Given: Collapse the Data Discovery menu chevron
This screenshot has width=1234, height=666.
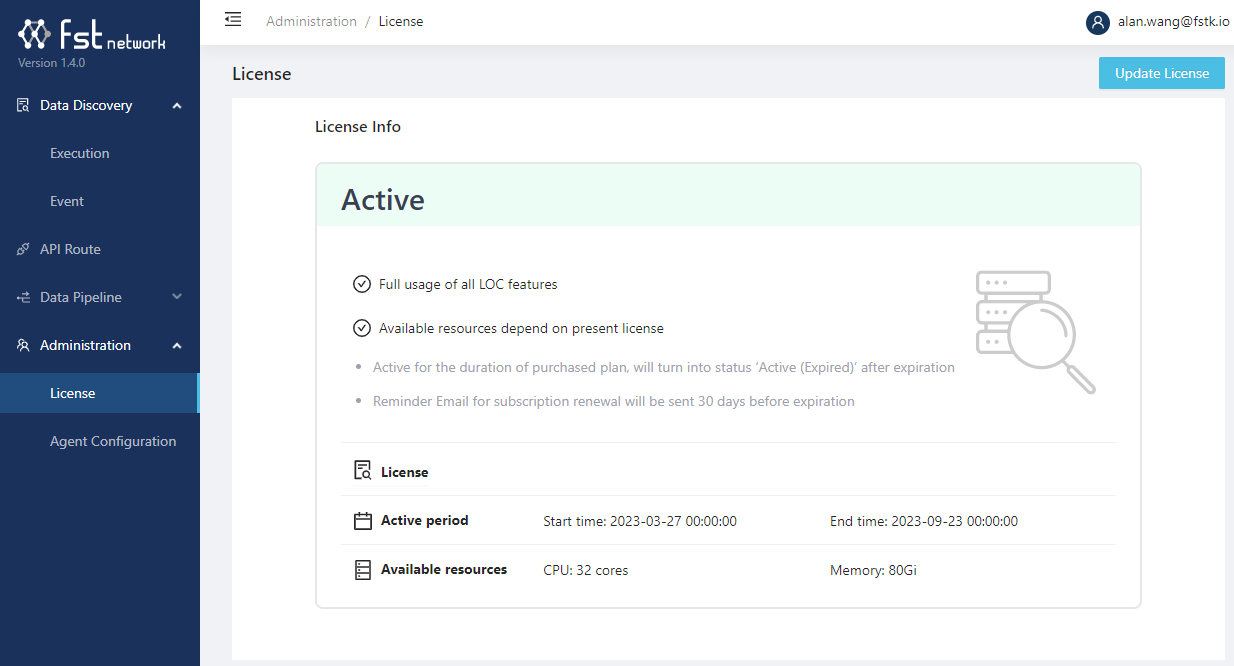Looking at the screenshot, I should pos(177,105).
